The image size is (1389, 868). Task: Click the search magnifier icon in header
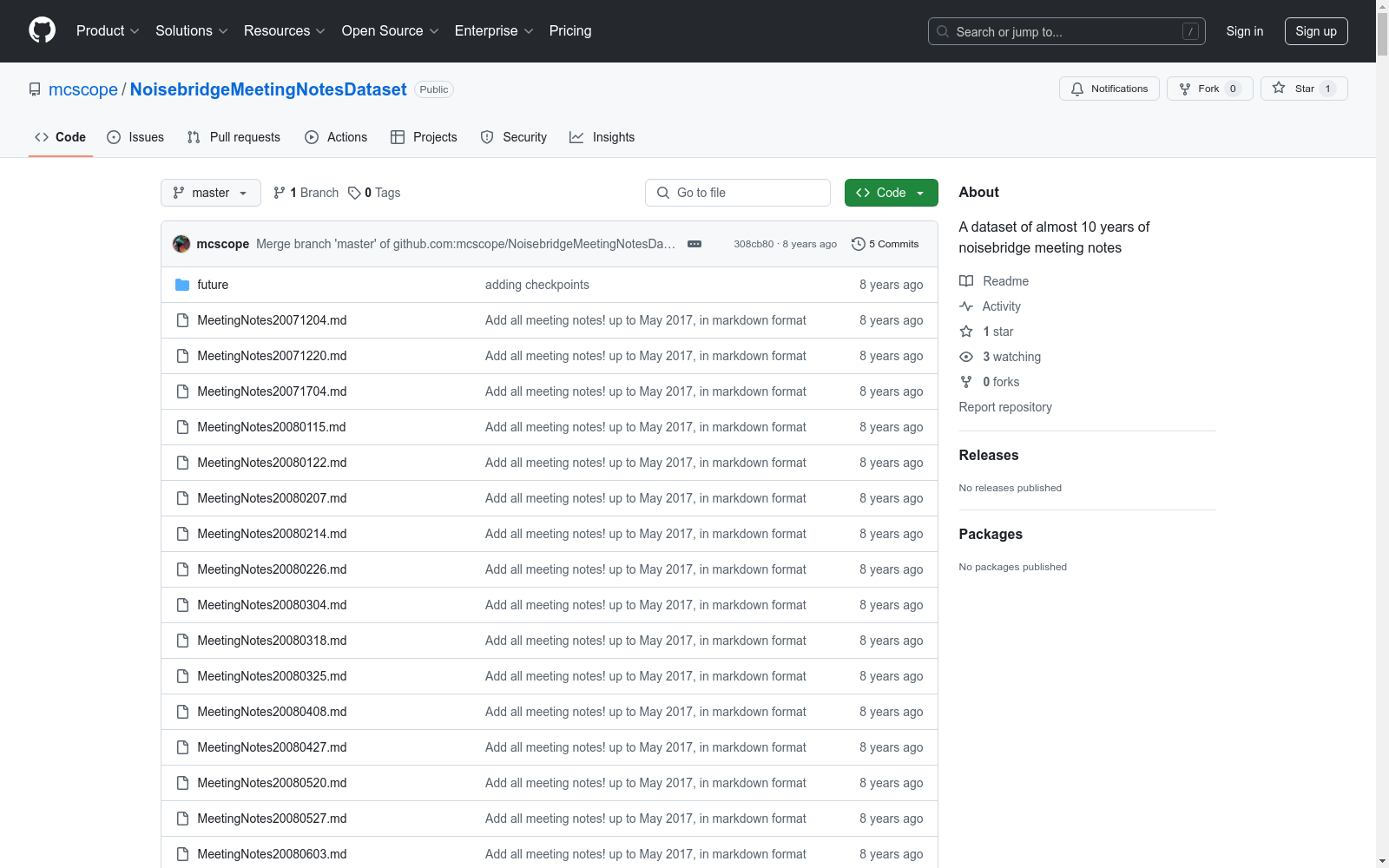coord(943,31)
